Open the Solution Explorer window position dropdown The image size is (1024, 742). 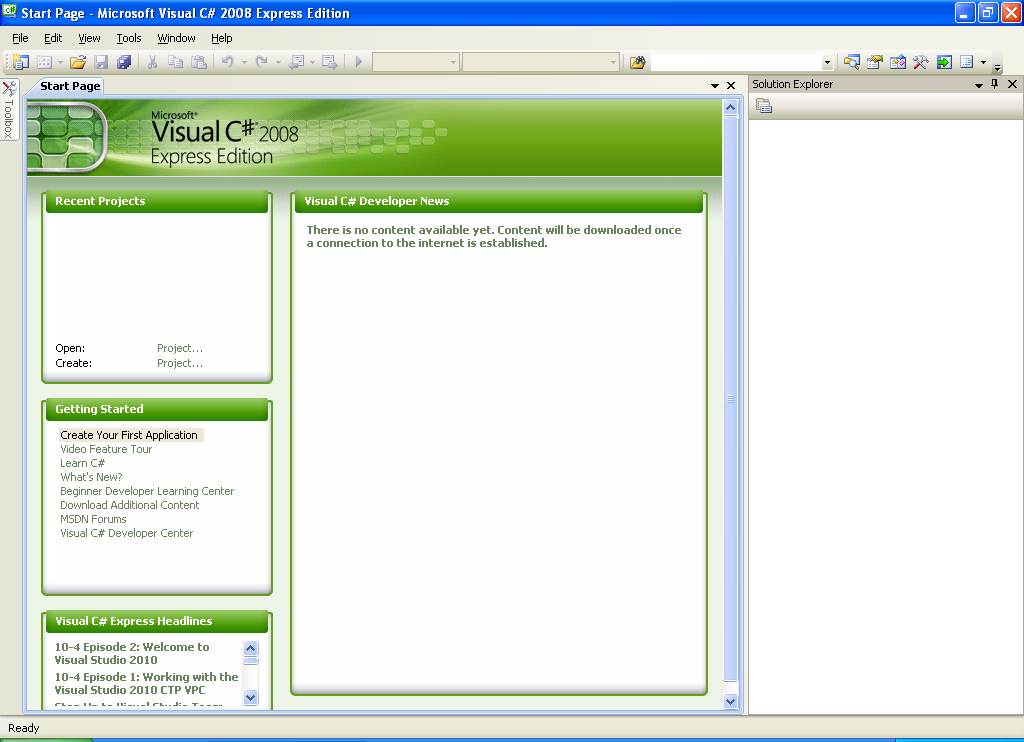point(978,85)
